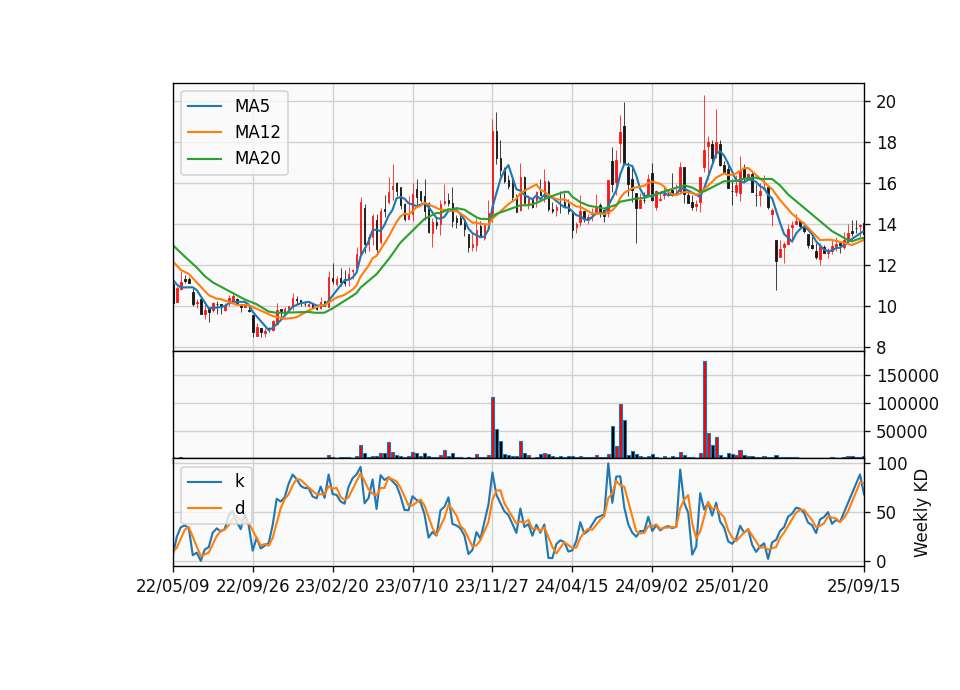
Task: Click the 25/01/20 date label
Action: tap(732, 586)
